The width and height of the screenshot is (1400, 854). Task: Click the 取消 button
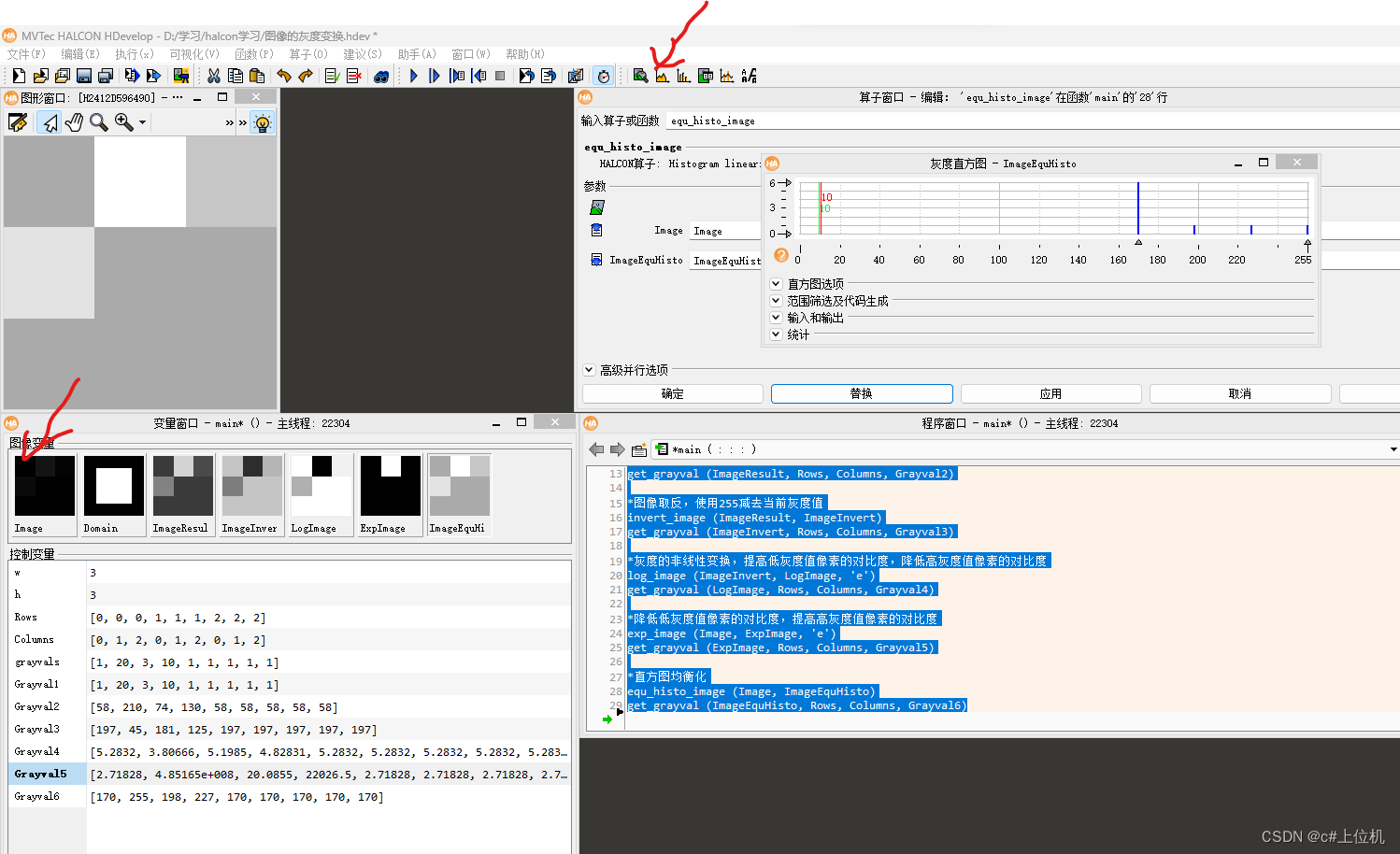click(x=1240, y=394)
